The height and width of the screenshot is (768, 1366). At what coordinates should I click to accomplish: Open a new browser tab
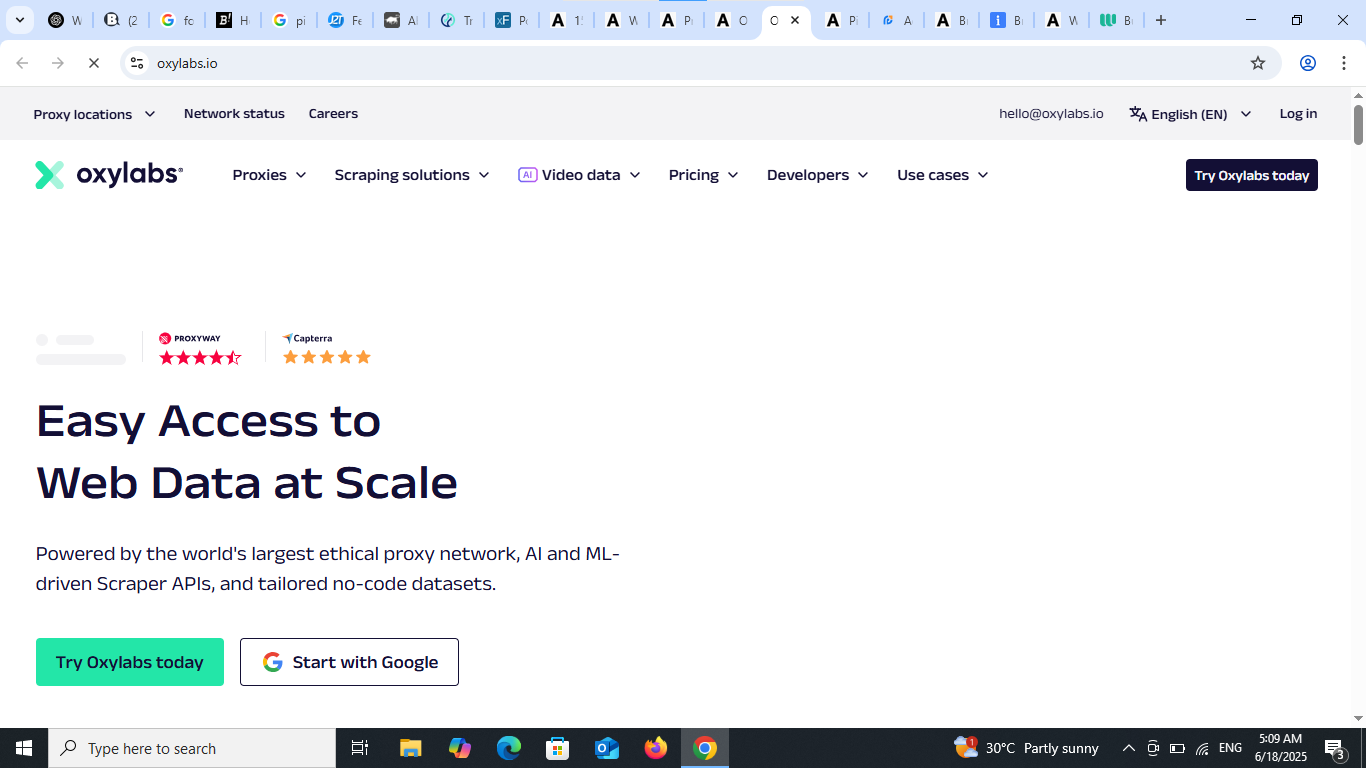1160,20
